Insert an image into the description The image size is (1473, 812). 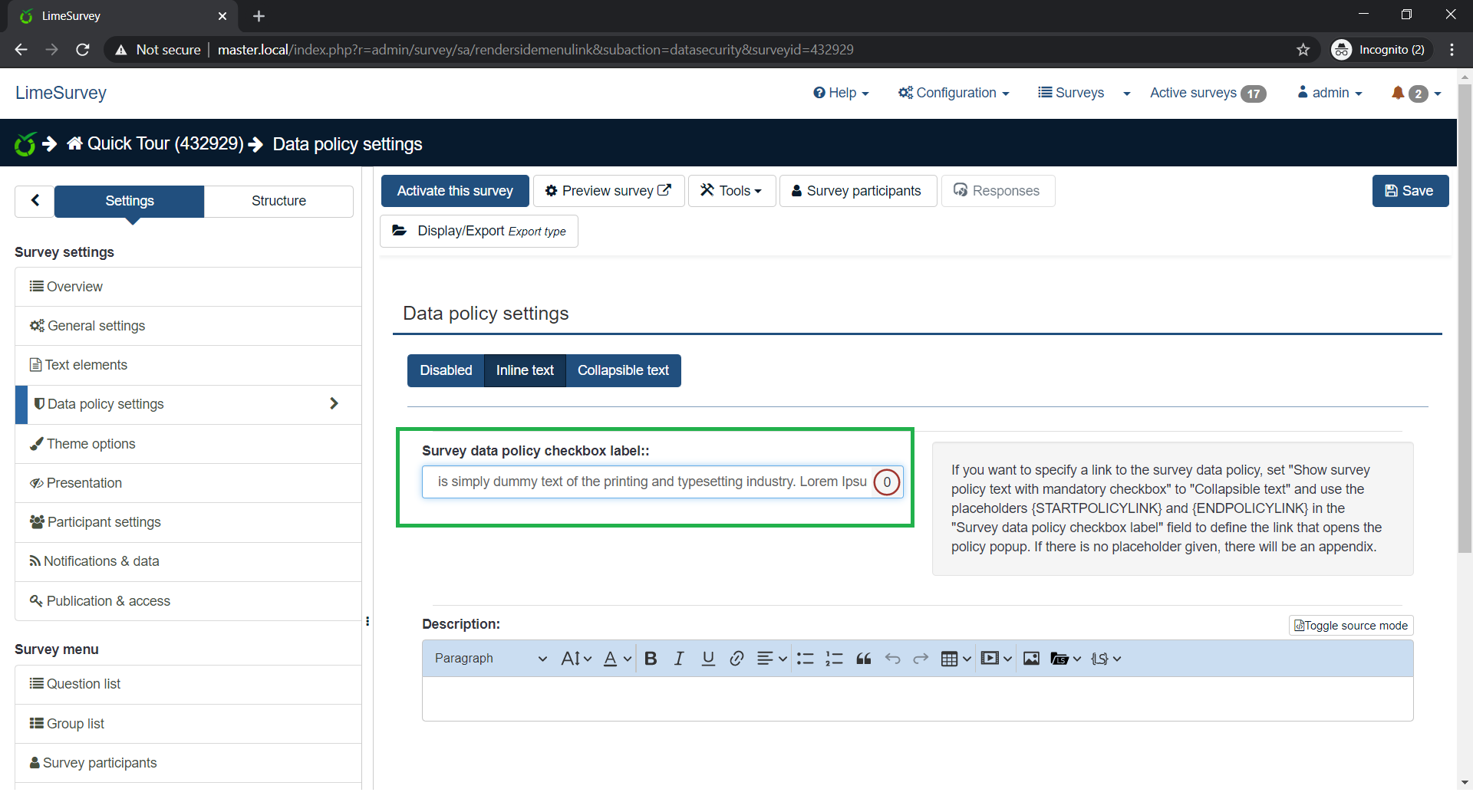[x=1031, y=659]
